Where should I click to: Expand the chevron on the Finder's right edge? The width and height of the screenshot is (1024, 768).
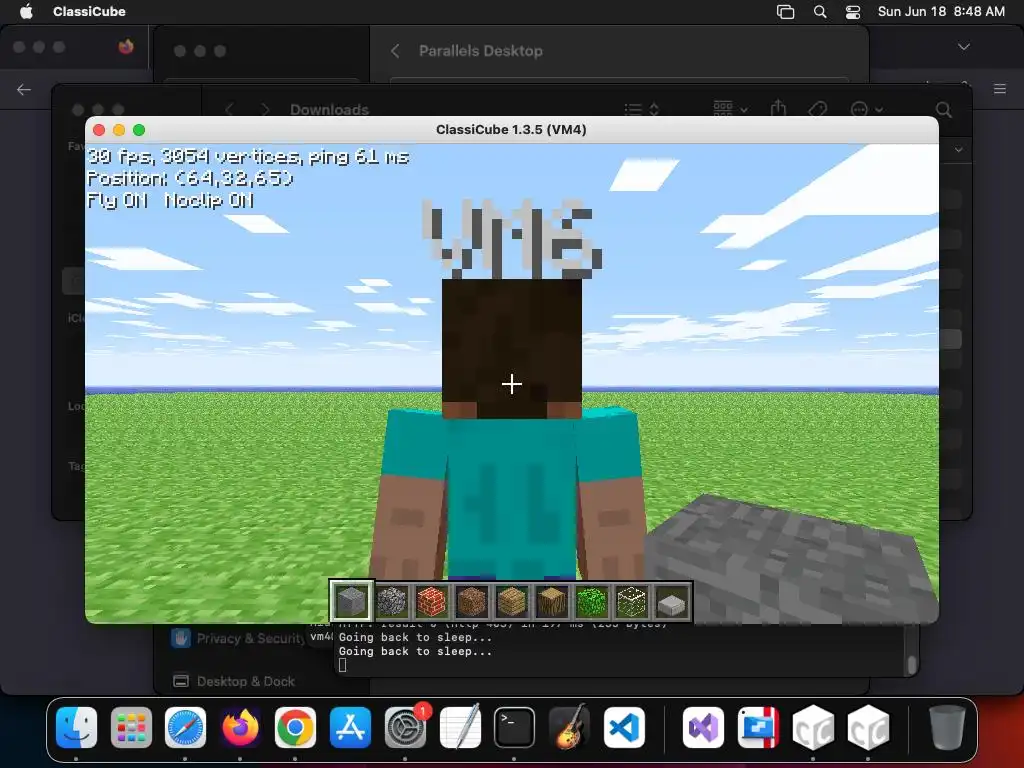tap(958, 150)
